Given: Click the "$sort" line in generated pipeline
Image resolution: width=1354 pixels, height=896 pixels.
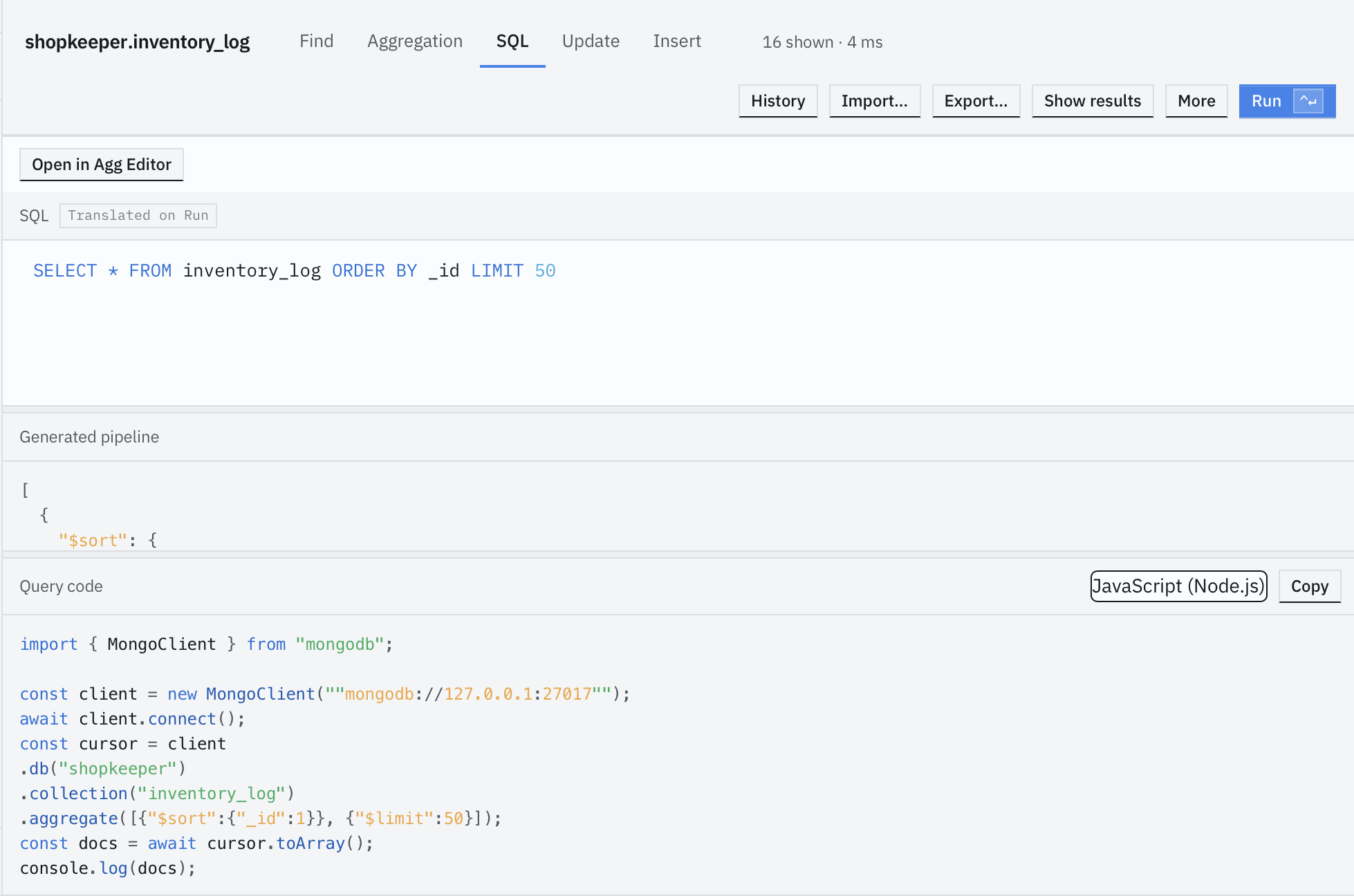Looking at the screenshot, I should tap(108, 540).
